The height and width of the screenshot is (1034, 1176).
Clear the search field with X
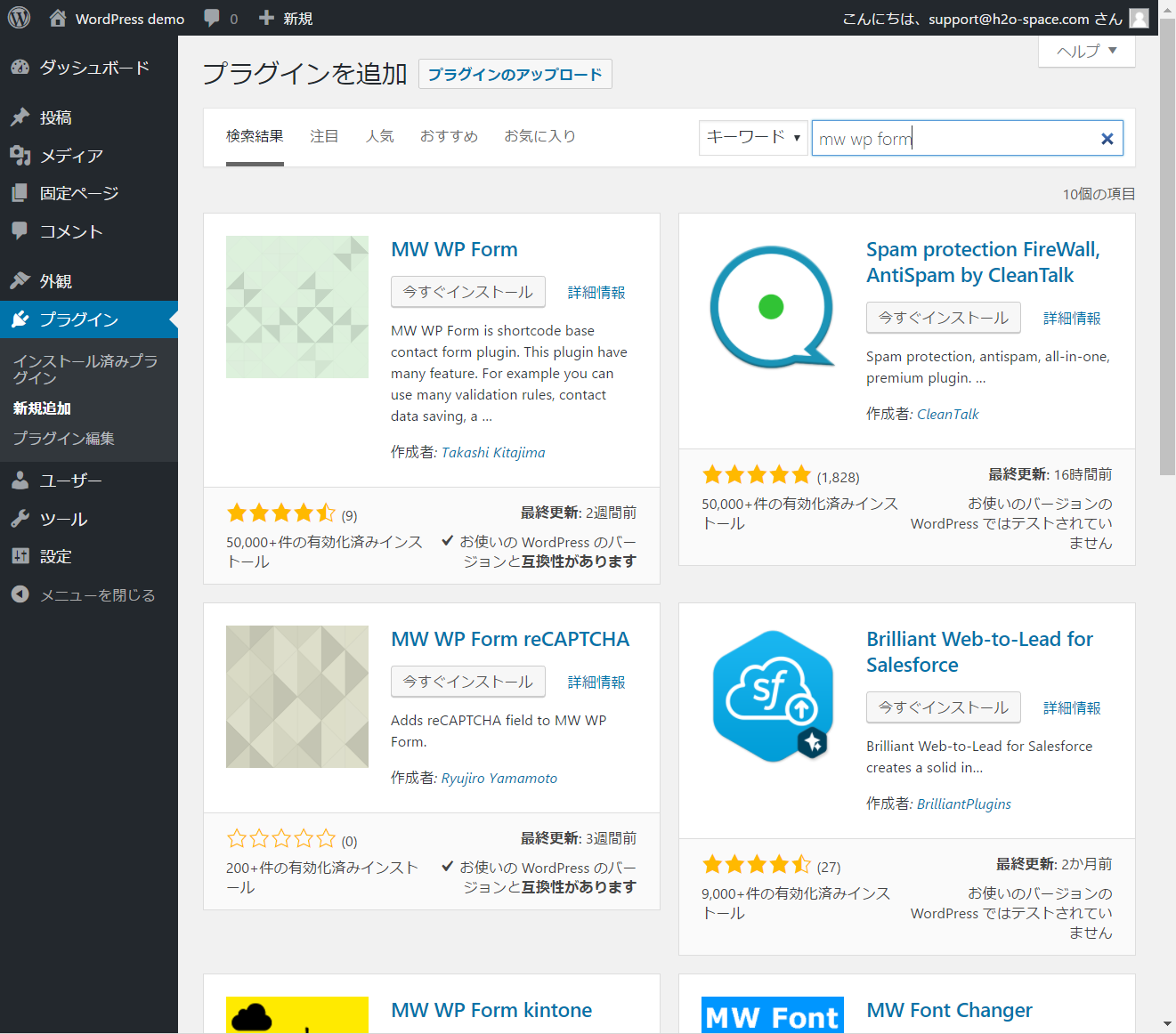(1107, 139)
